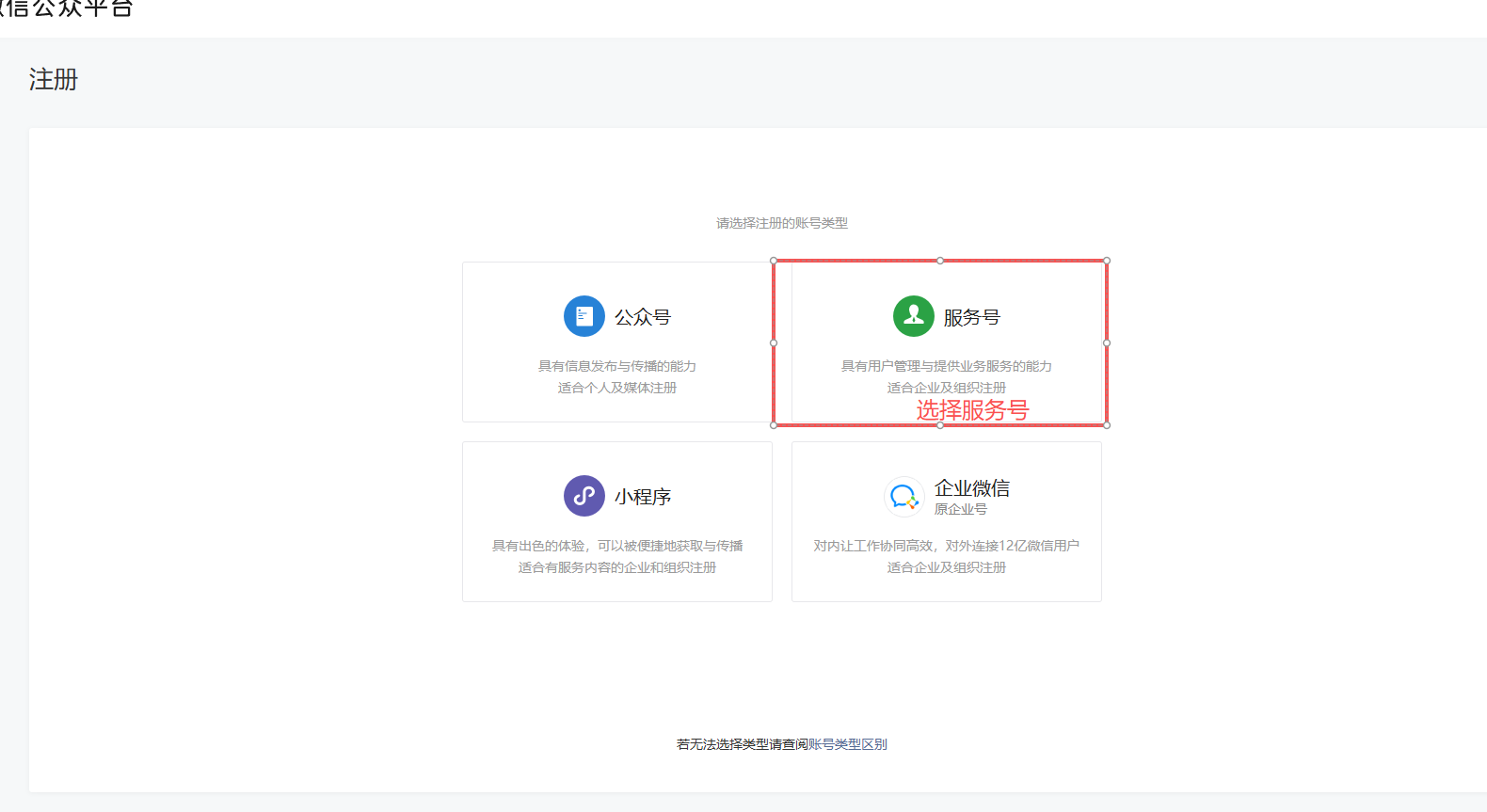
Task: Click 对内让工作协同高效 description in 企业微信 card
Action: tap(947, 546)
